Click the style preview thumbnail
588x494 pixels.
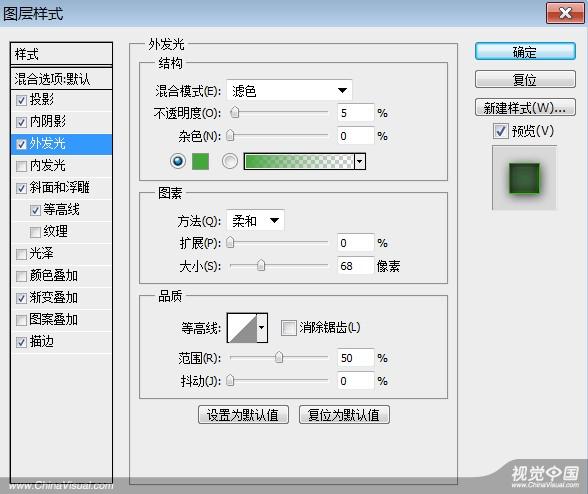coord(524,178)
